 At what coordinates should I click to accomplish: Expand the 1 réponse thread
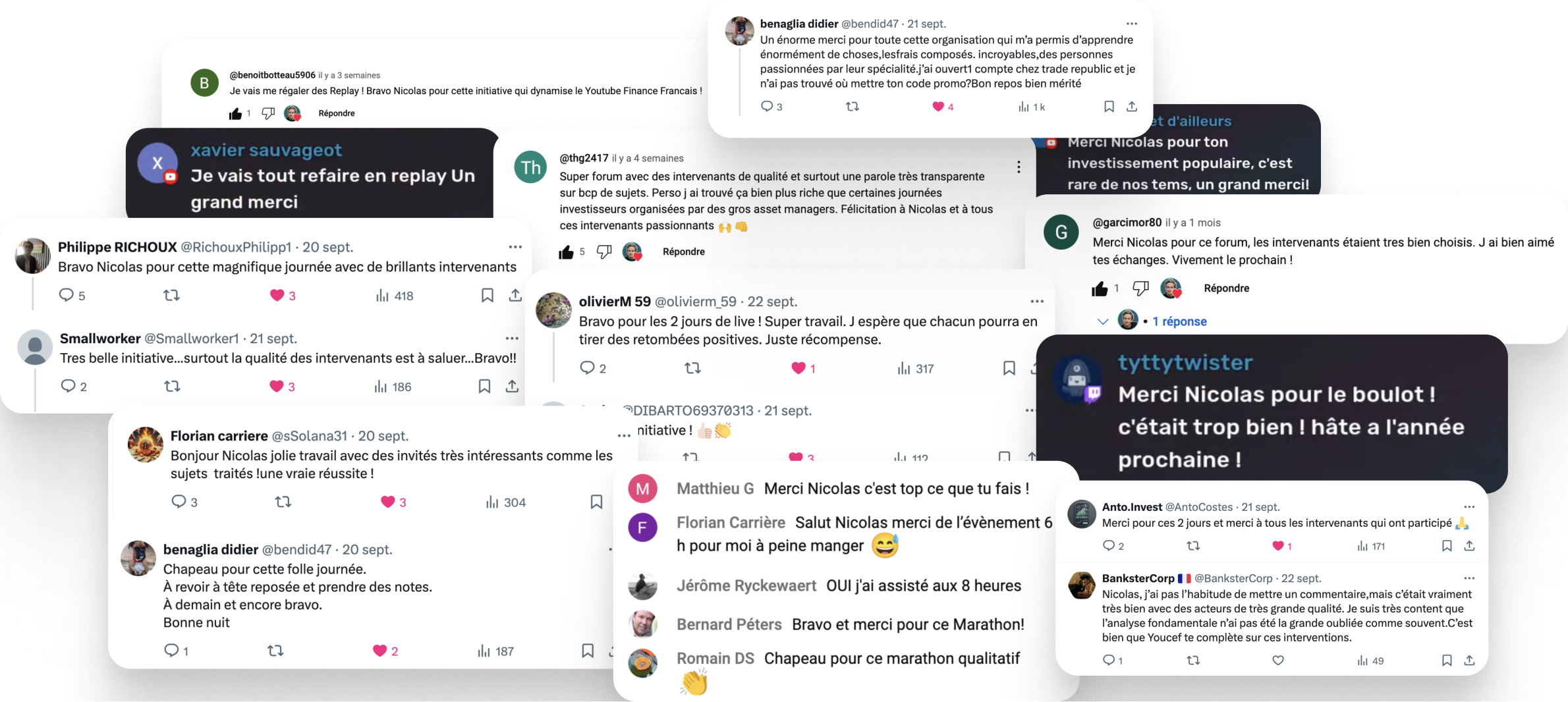click(1179, 321)
